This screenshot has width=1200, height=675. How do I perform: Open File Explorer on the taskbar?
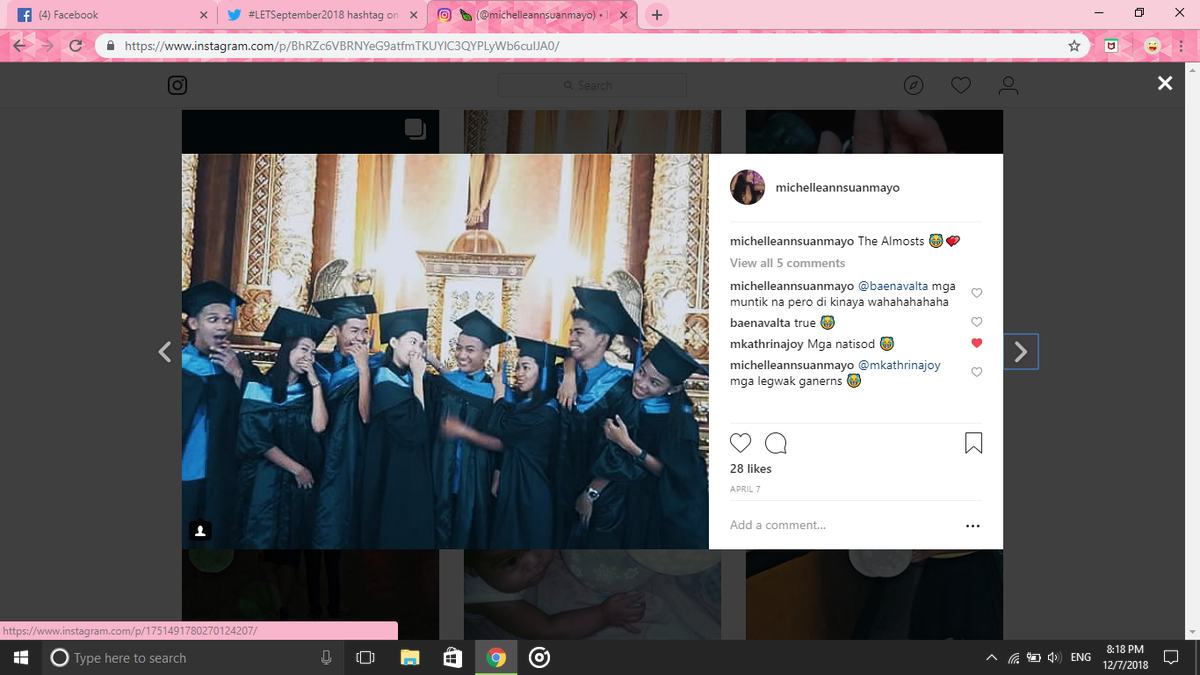click(410, 658)
